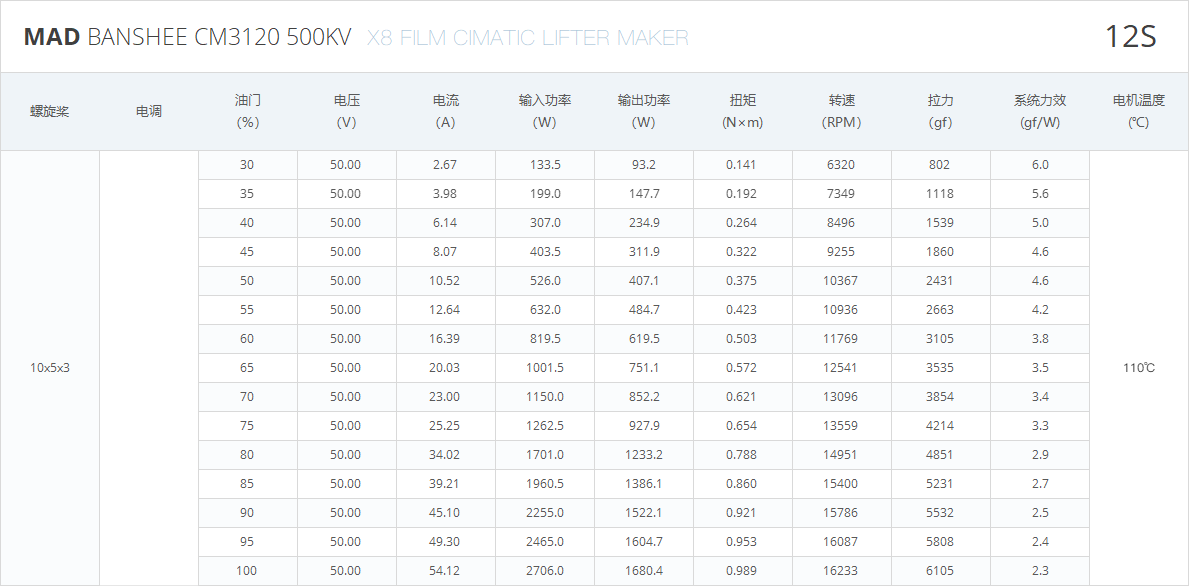Click the thrust value 1118

pos(940,193)
